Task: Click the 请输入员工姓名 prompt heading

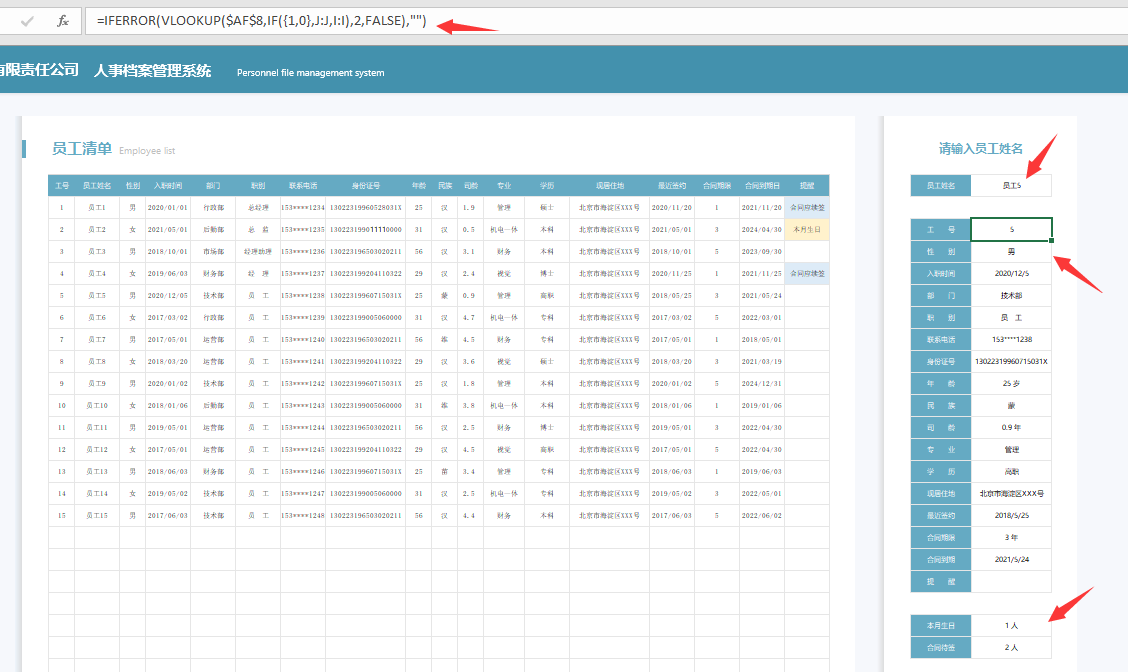Action: (981, 148)
